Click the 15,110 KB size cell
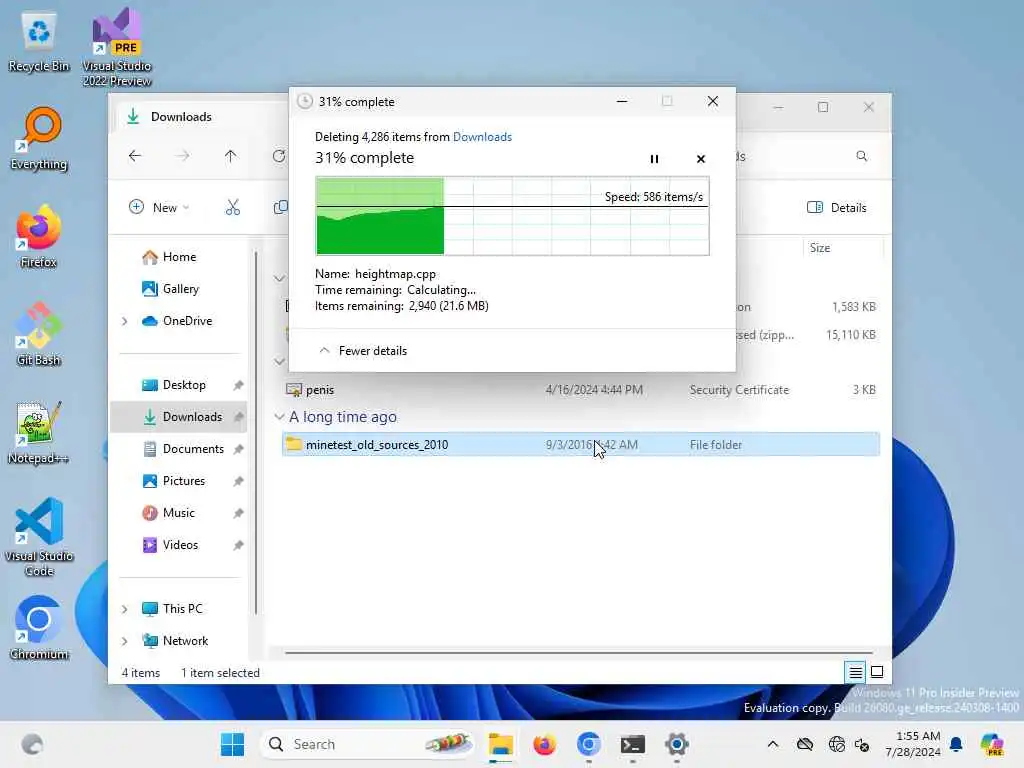 point(850,334)
